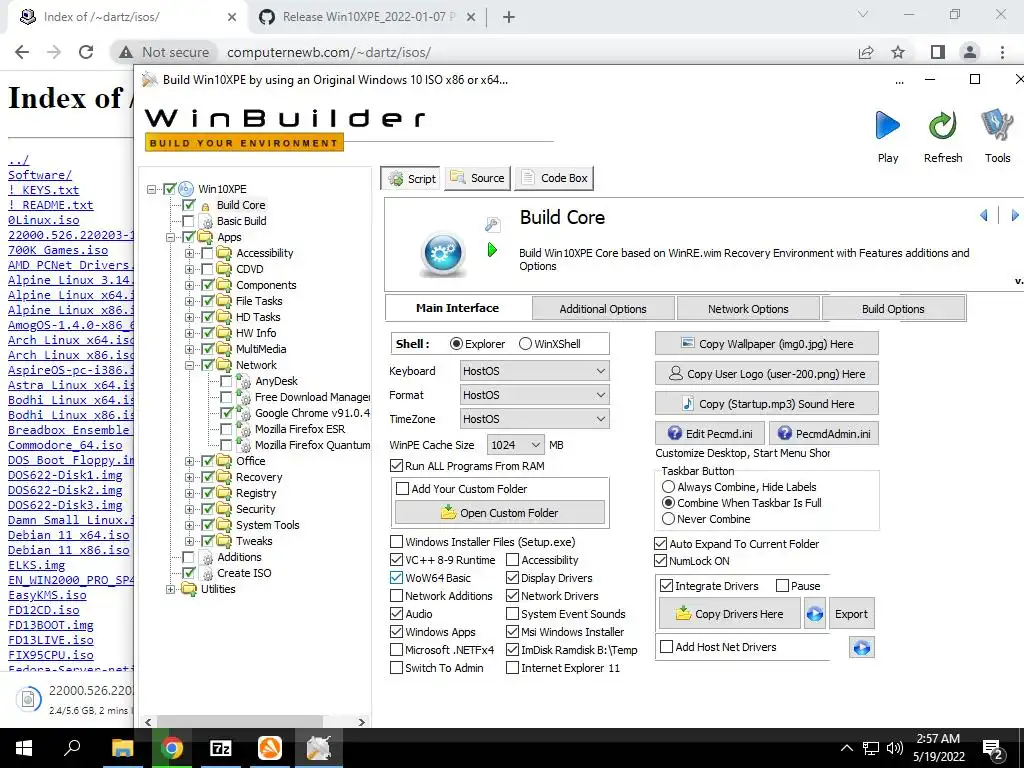The height and width of the screenshot is (768, 1024).
Task: Enable the Microsoft .NETFx4 checkbox
Action: tap(396, 650)
